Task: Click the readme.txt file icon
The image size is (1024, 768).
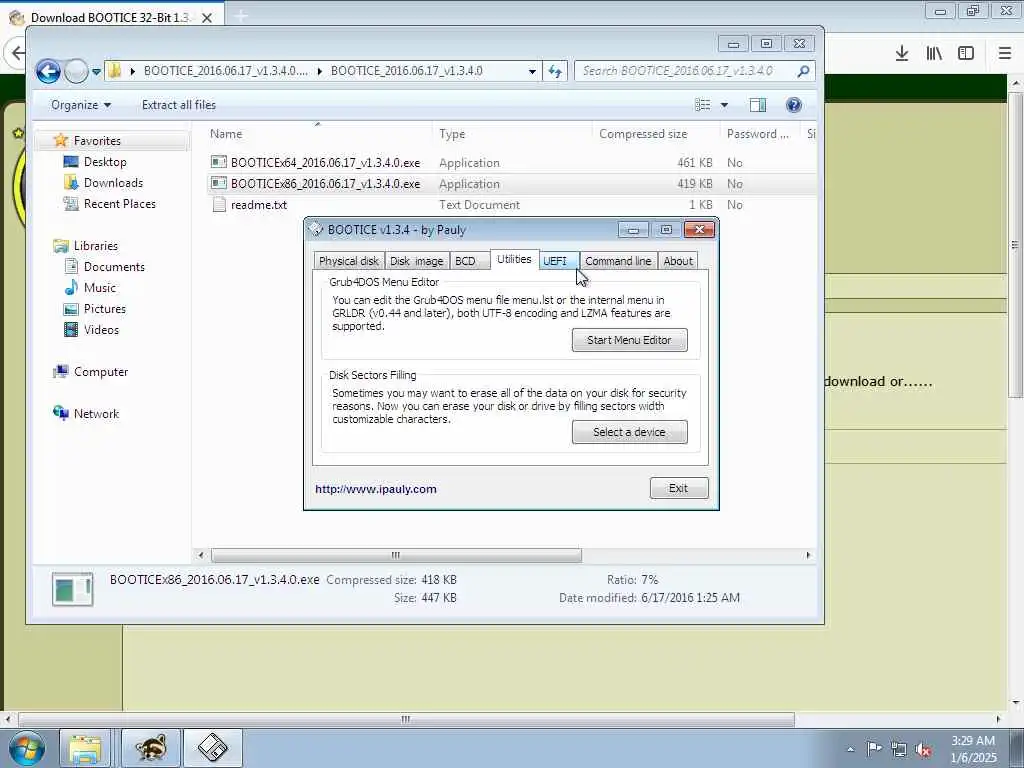Action: coord(219,204)
